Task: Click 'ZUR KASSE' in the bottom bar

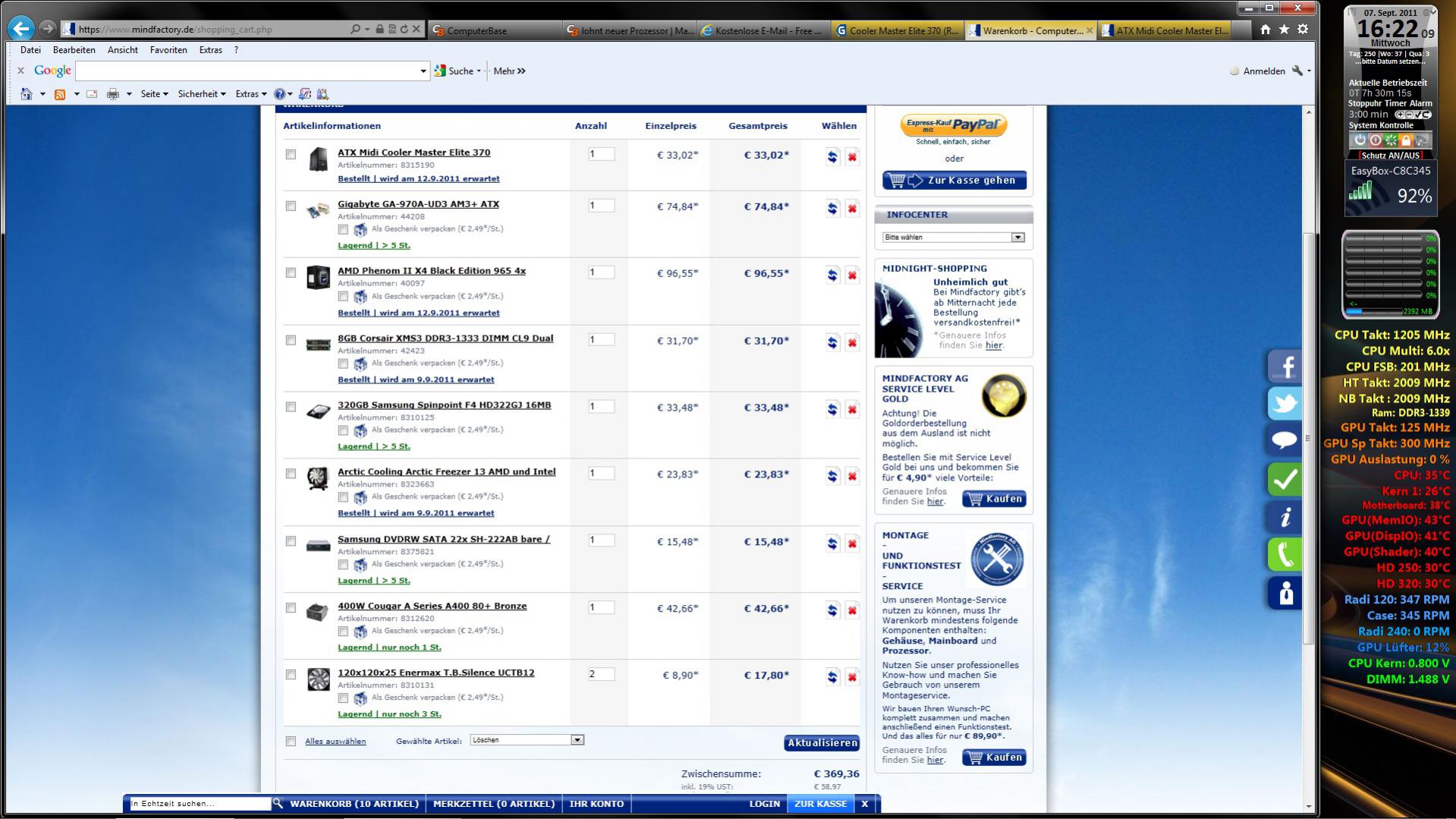Action: click(820, 804)
